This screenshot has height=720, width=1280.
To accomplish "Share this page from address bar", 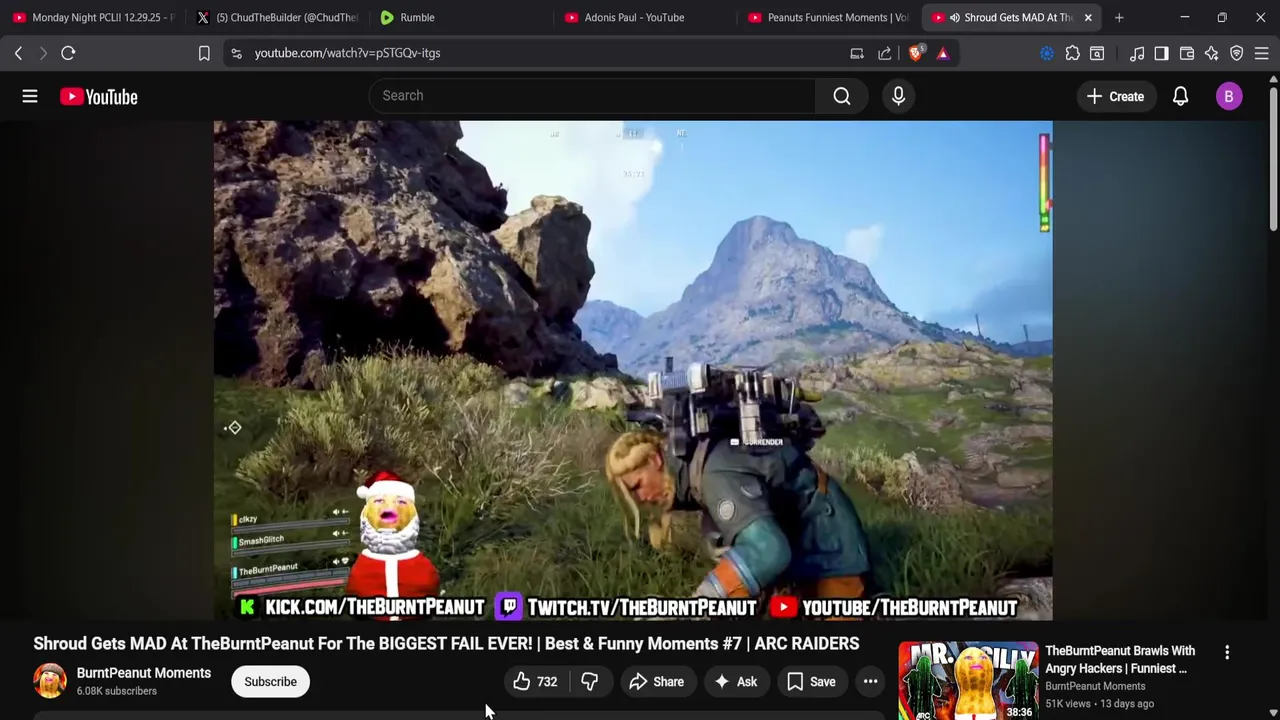I will pos(885,53).
